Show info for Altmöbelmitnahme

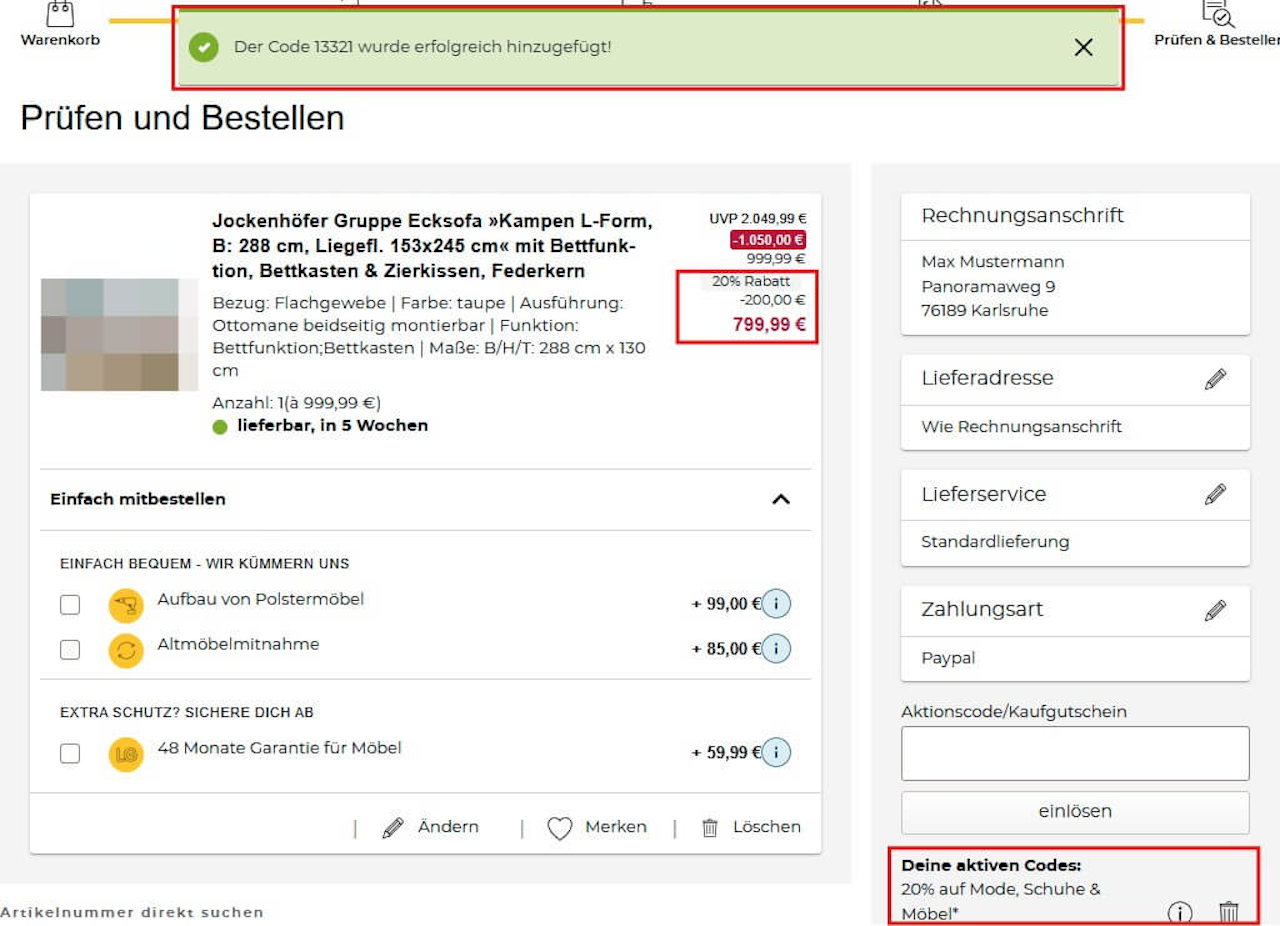776,649
